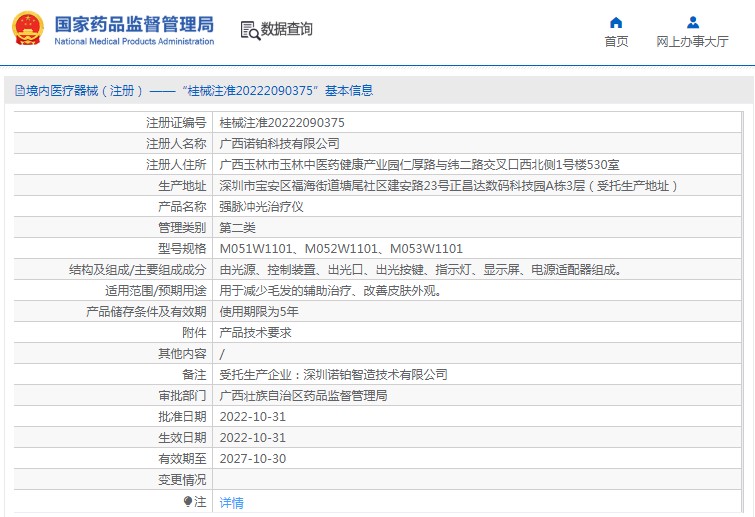Click the 注册证编号 label
Viewport: 755px width, 517px height.
coord(176,123)
